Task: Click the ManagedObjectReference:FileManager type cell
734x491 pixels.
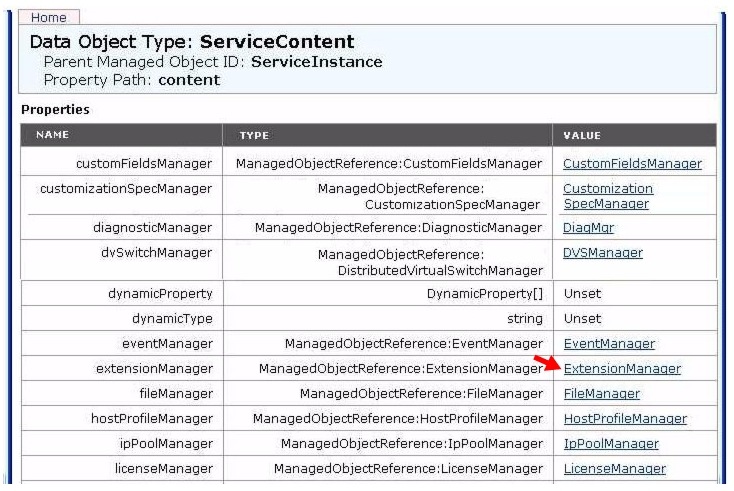Action: coord(389,394)
